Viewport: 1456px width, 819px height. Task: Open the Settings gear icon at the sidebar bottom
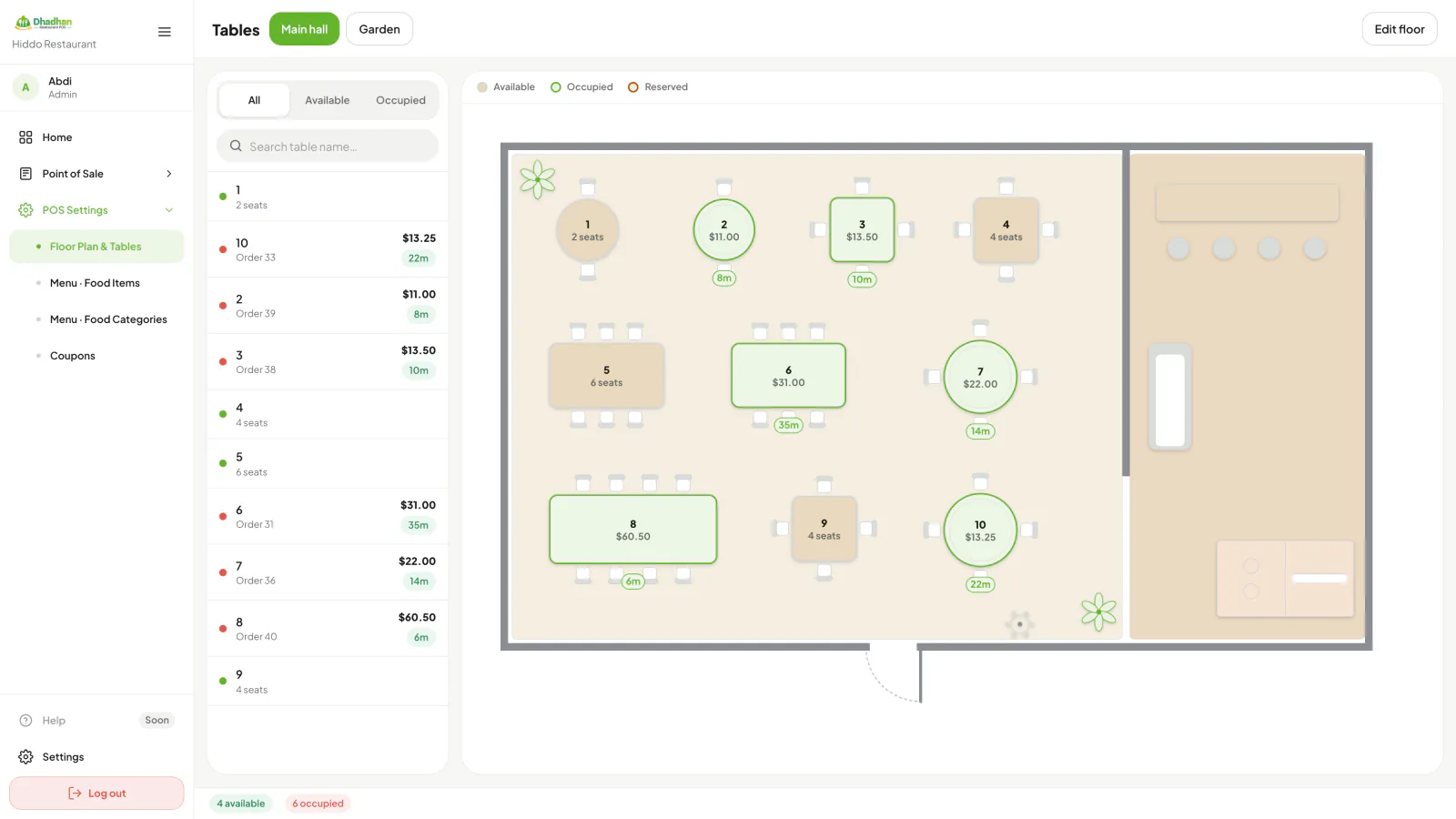point(25,757)
